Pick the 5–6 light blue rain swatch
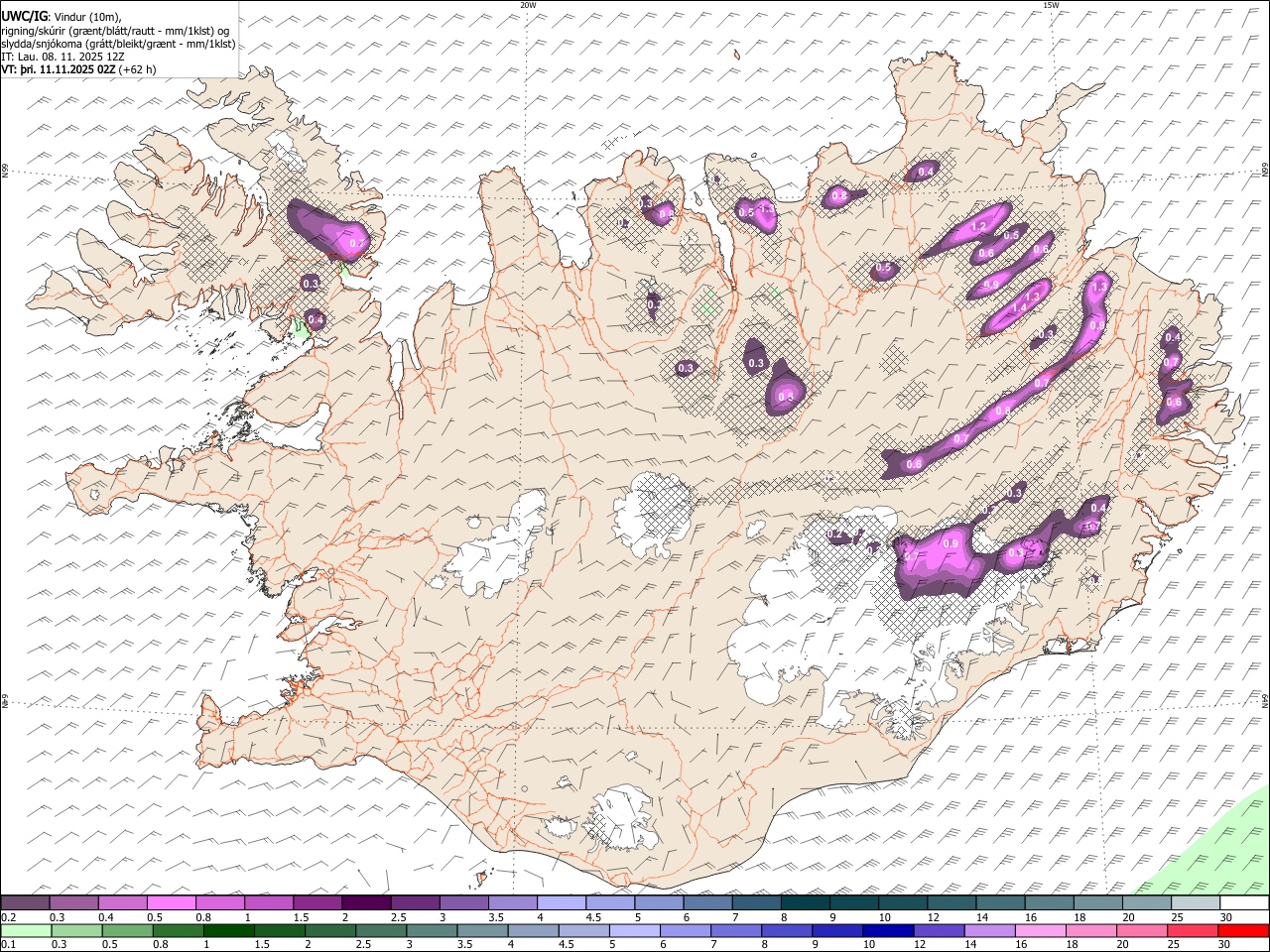Viewport: 1270px width, 952px height. tap(635, 931)
